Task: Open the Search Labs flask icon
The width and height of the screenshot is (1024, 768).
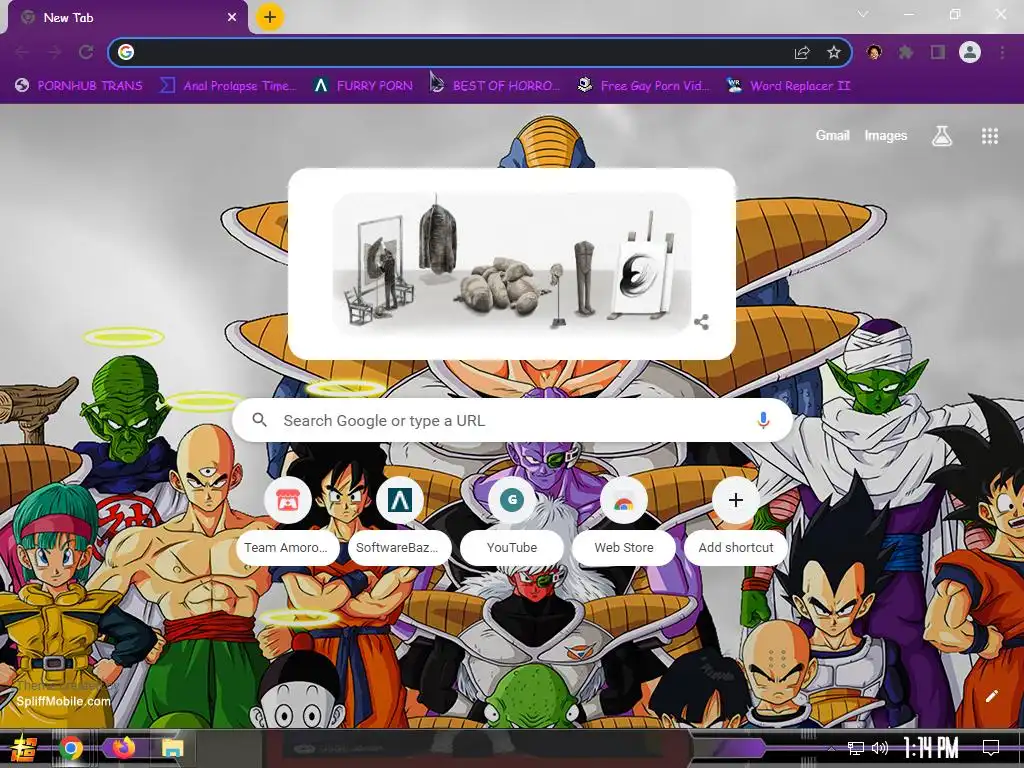Action: pos(942,136)
